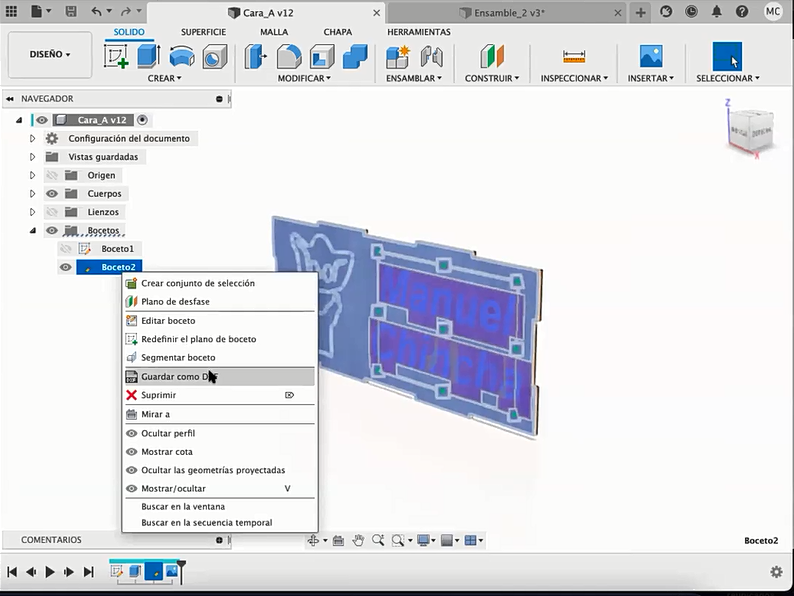Toggle visibility of Lienzos folder
This screenshot has width=794, height=596.
[52, 212]
